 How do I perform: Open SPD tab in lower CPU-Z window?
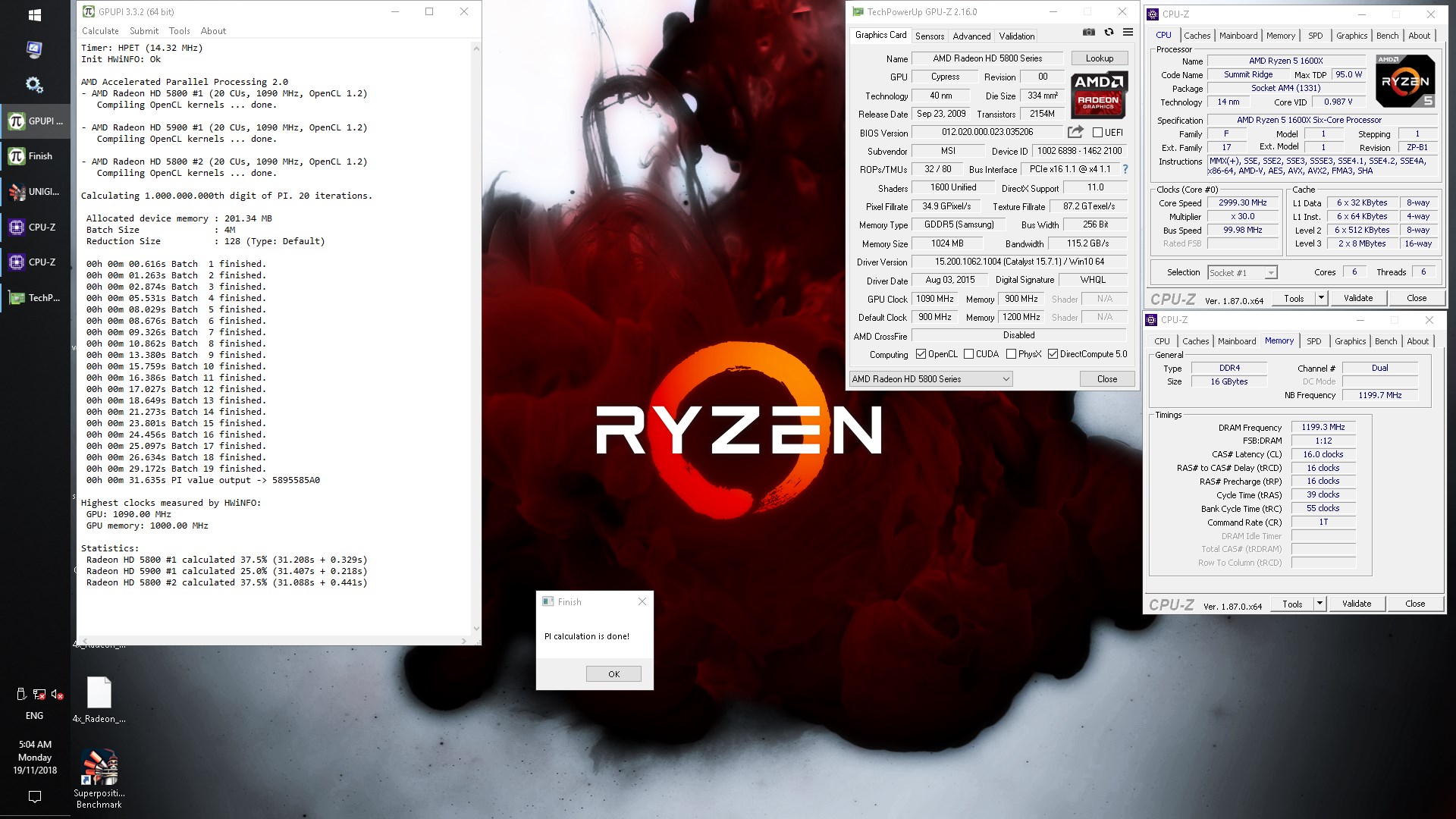pyautogui.click(x=1314, y=341)
